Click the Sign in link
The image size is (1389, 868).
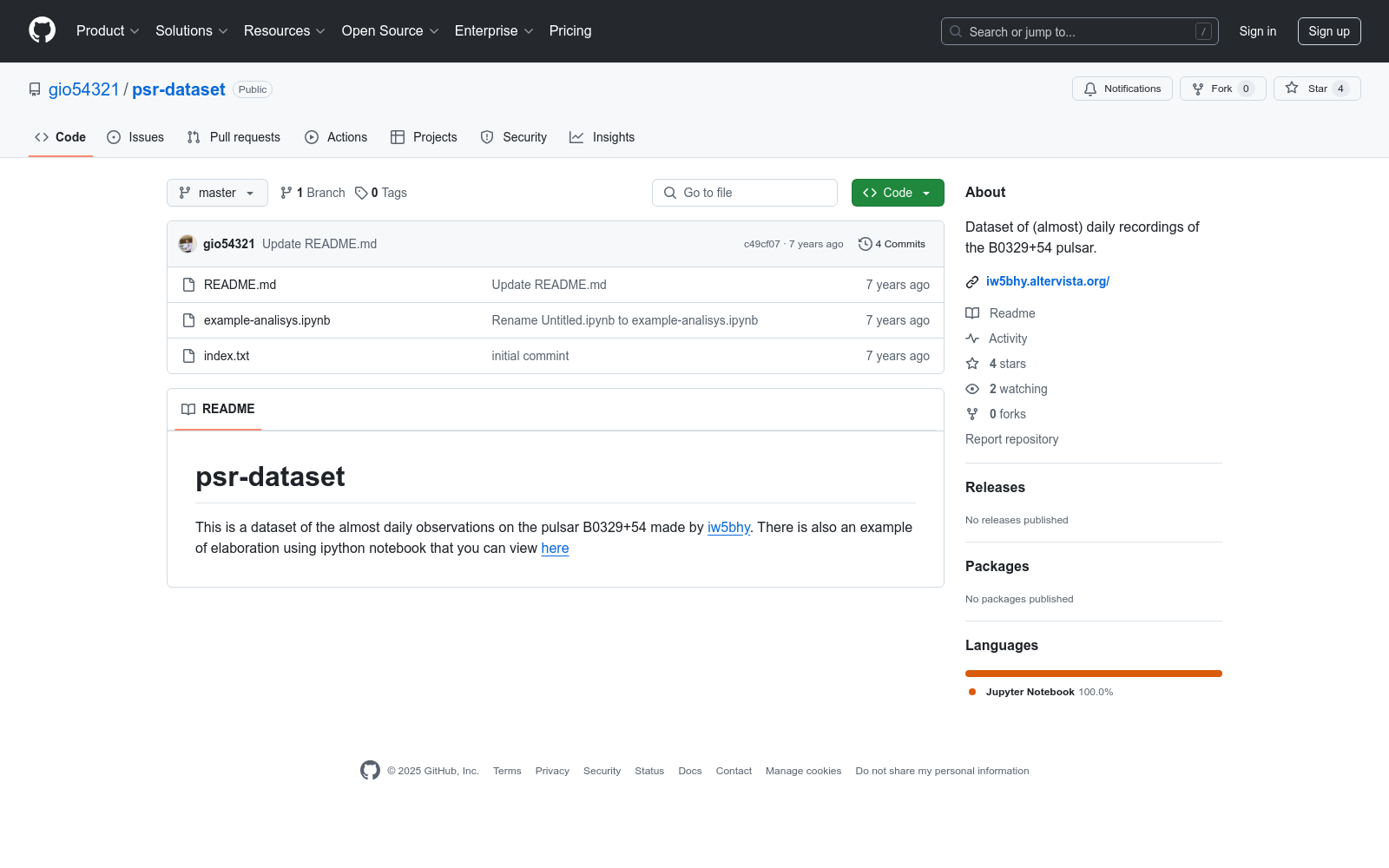1258,31
